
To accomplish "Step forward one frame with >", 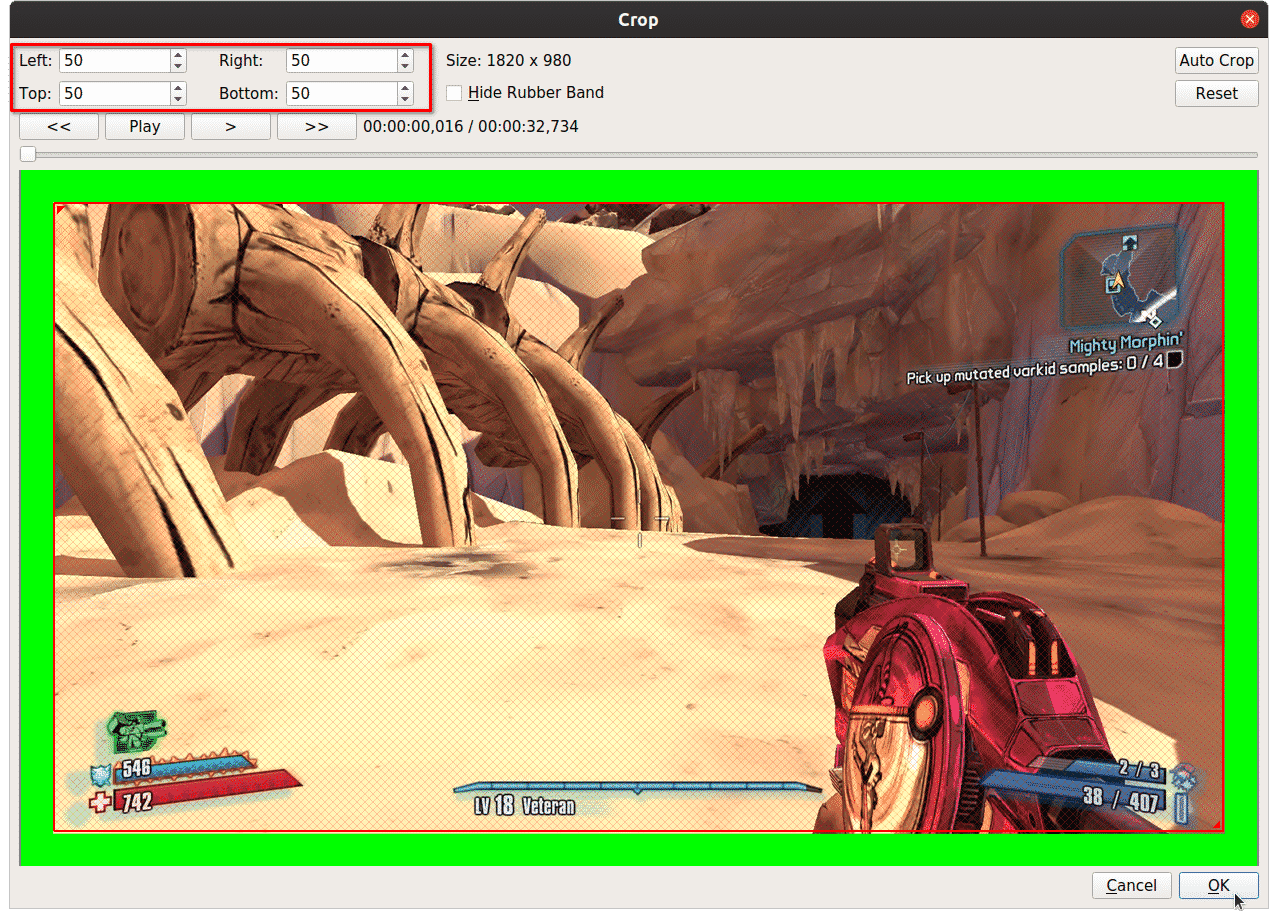I will pyautogui.click(x=231, y=127).
